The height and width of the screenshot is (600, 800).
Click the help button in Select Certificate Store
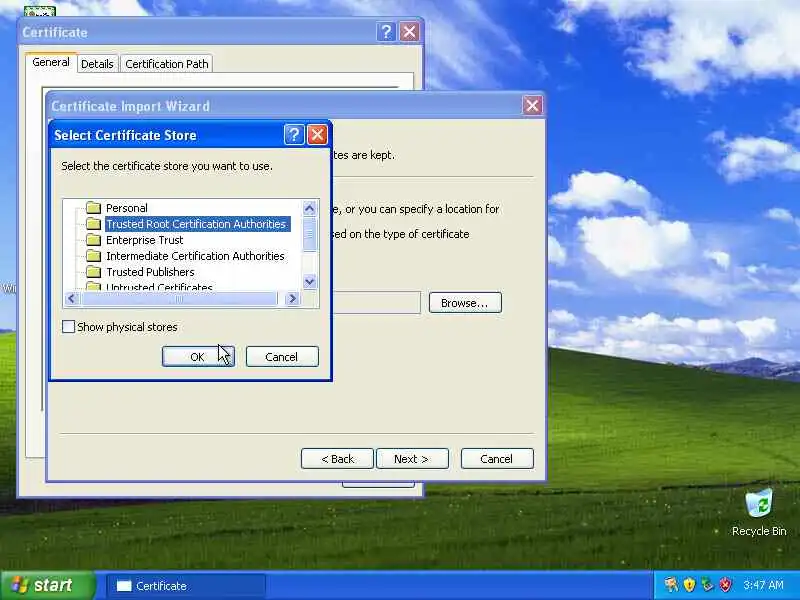tap(294, 135)
